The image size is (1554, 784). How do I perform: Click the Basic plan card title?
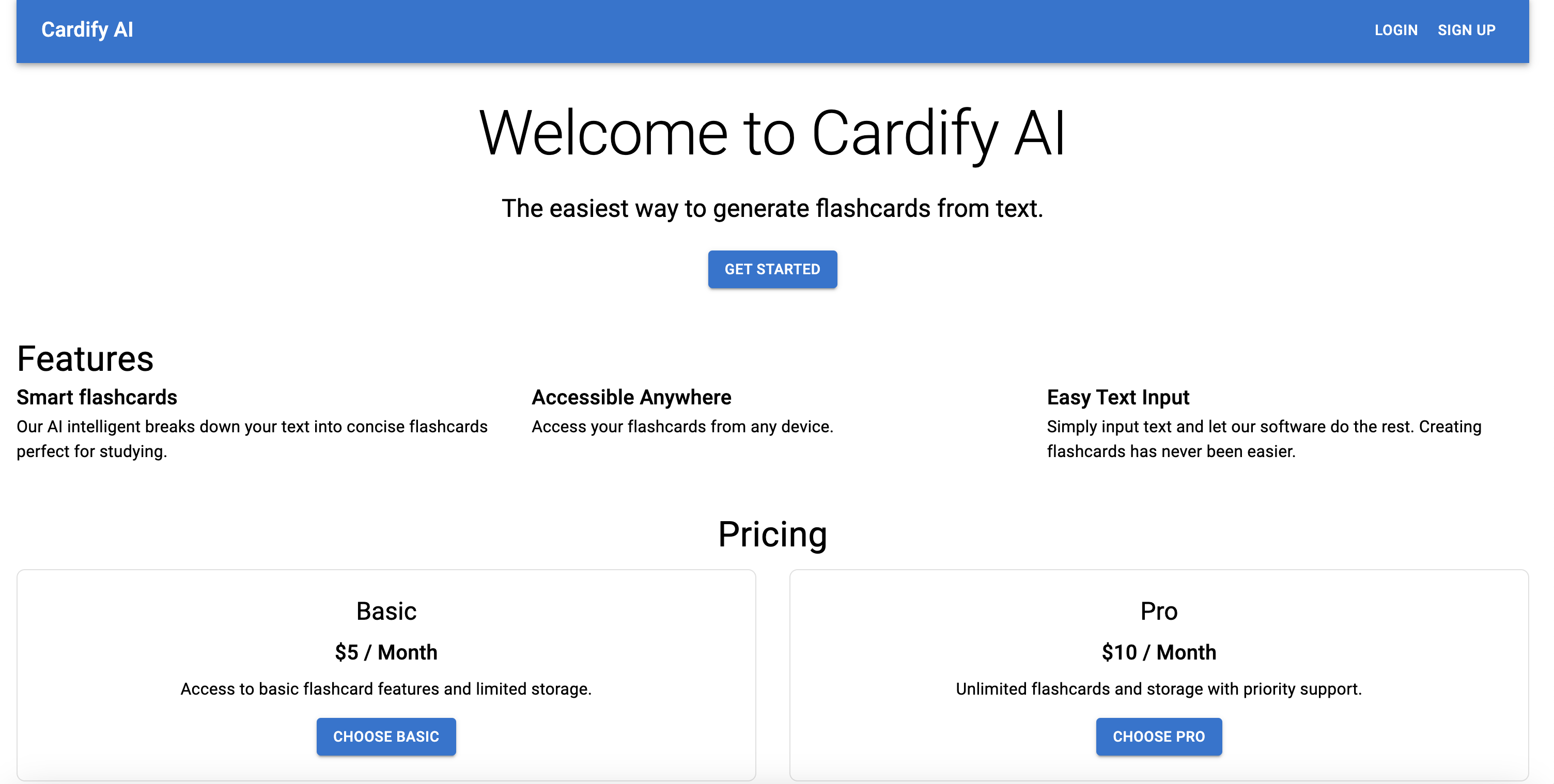coord(386,611)
